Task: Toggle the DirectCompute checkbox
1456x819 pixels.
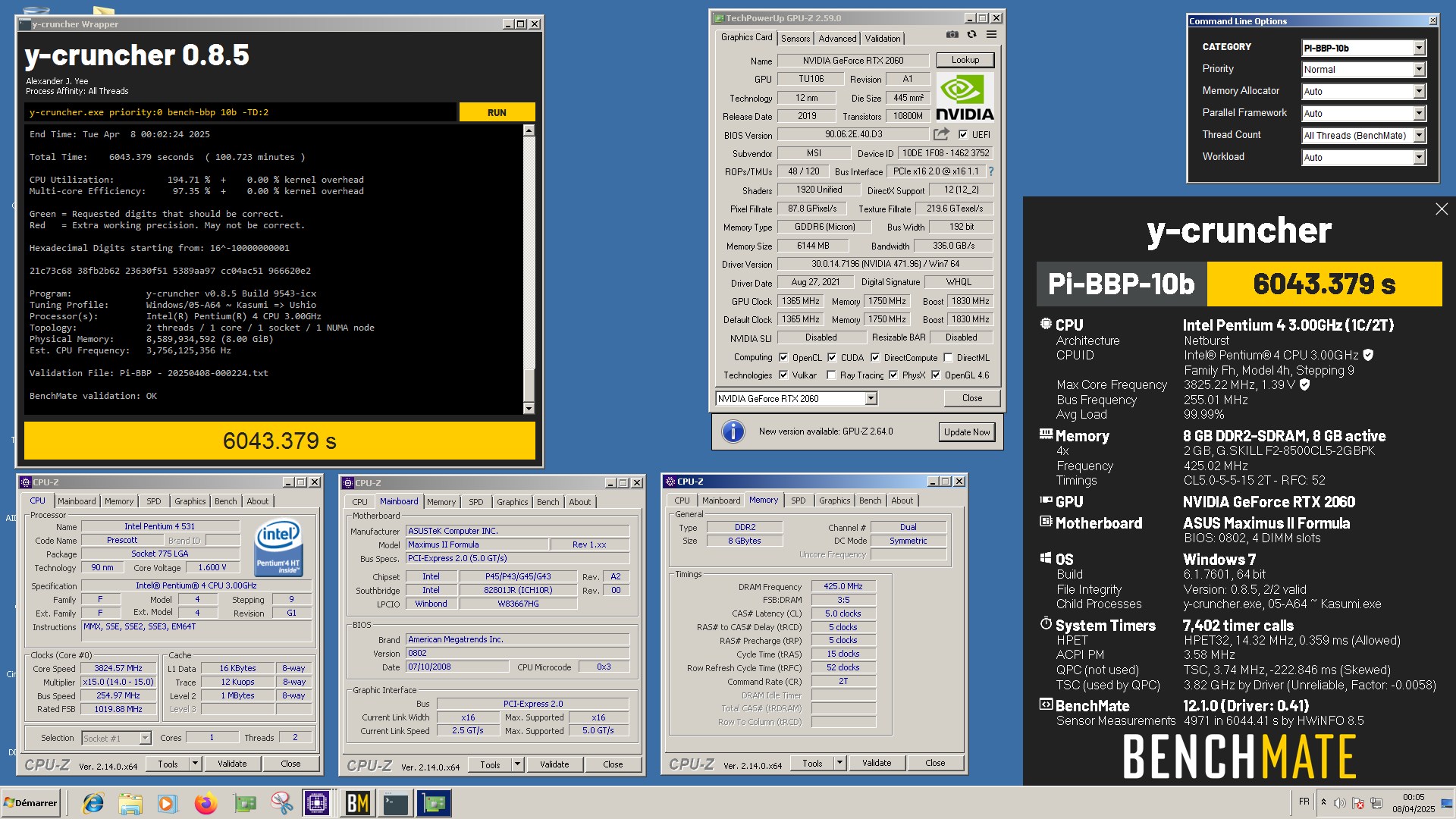Action: 875,357
